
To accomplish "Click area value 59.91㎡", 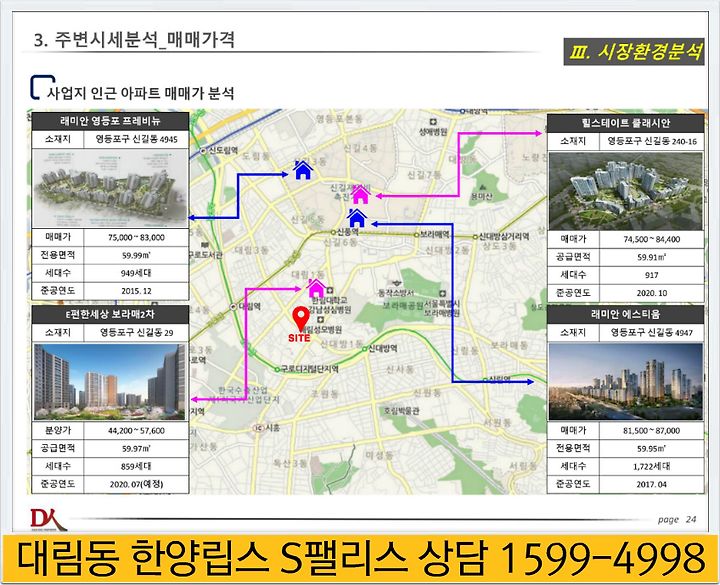I will tap(652, 257).
